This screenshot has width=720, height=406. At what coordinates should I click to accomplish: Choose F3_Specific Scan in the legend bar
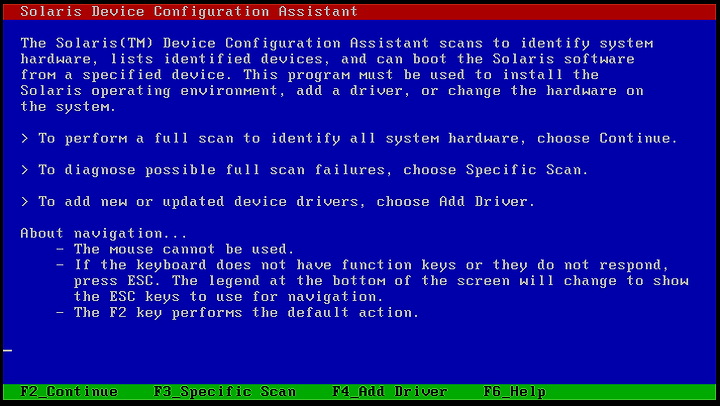click(x=225, y=392)
